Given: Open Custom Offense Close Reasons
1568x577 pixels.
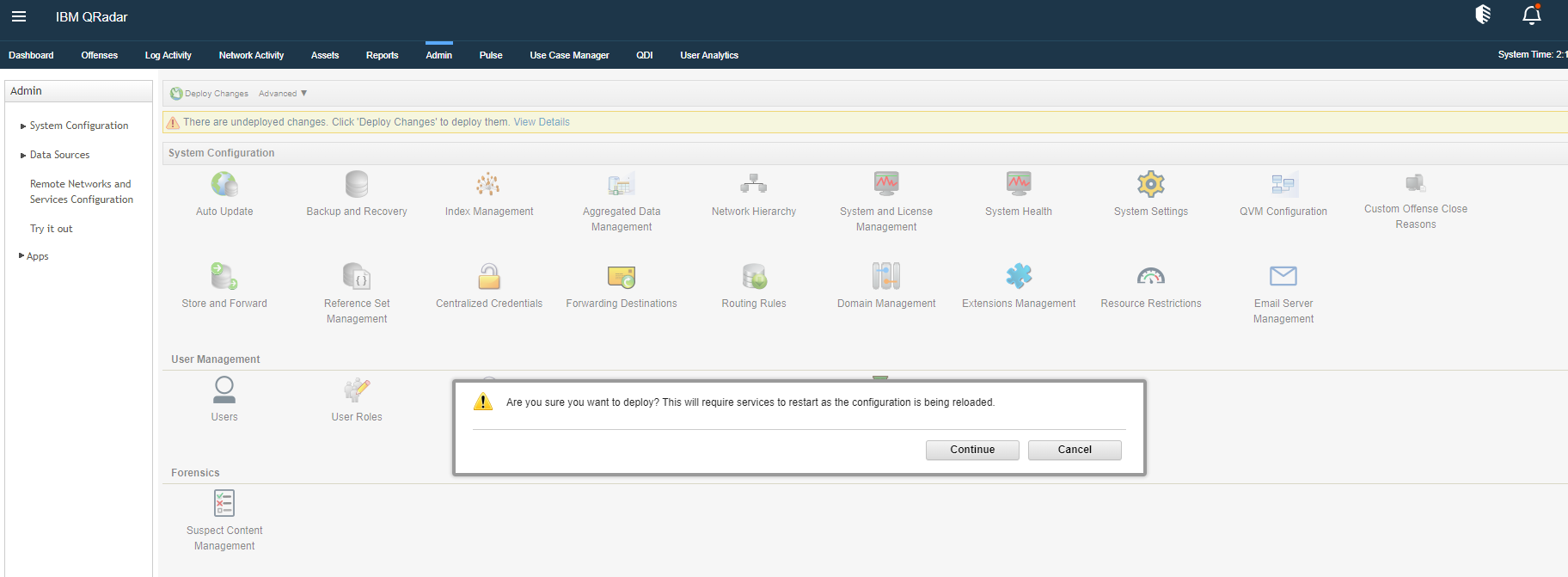Looking at the screenshot, I should [1416, 182].
